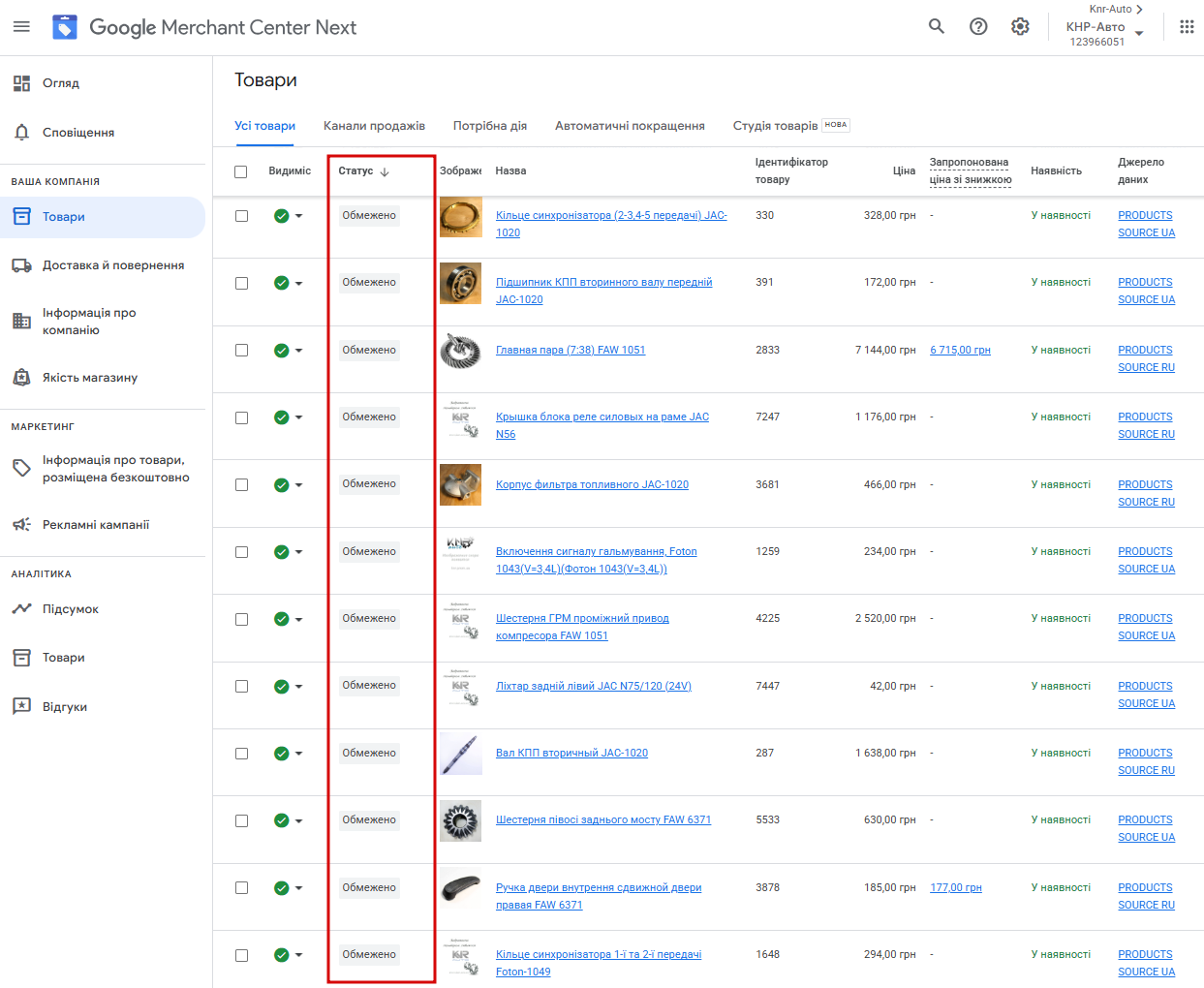This screenshot has width=1204, height=988.
Task: Open the hamburger main menu
Action: point(21,27)
